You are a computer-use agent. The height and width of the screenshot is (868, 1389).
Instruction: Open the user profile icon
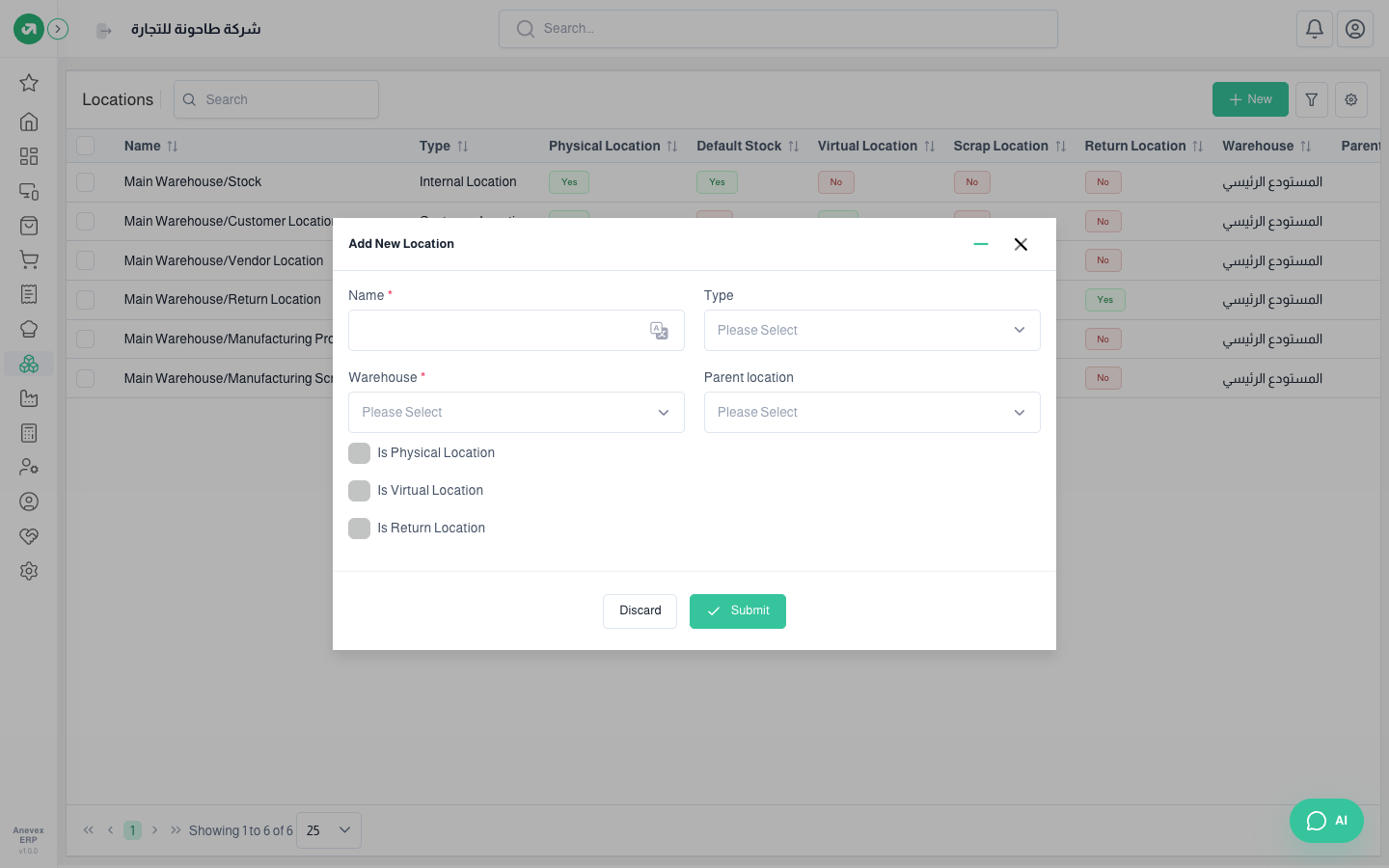(x=1354, y=29)
